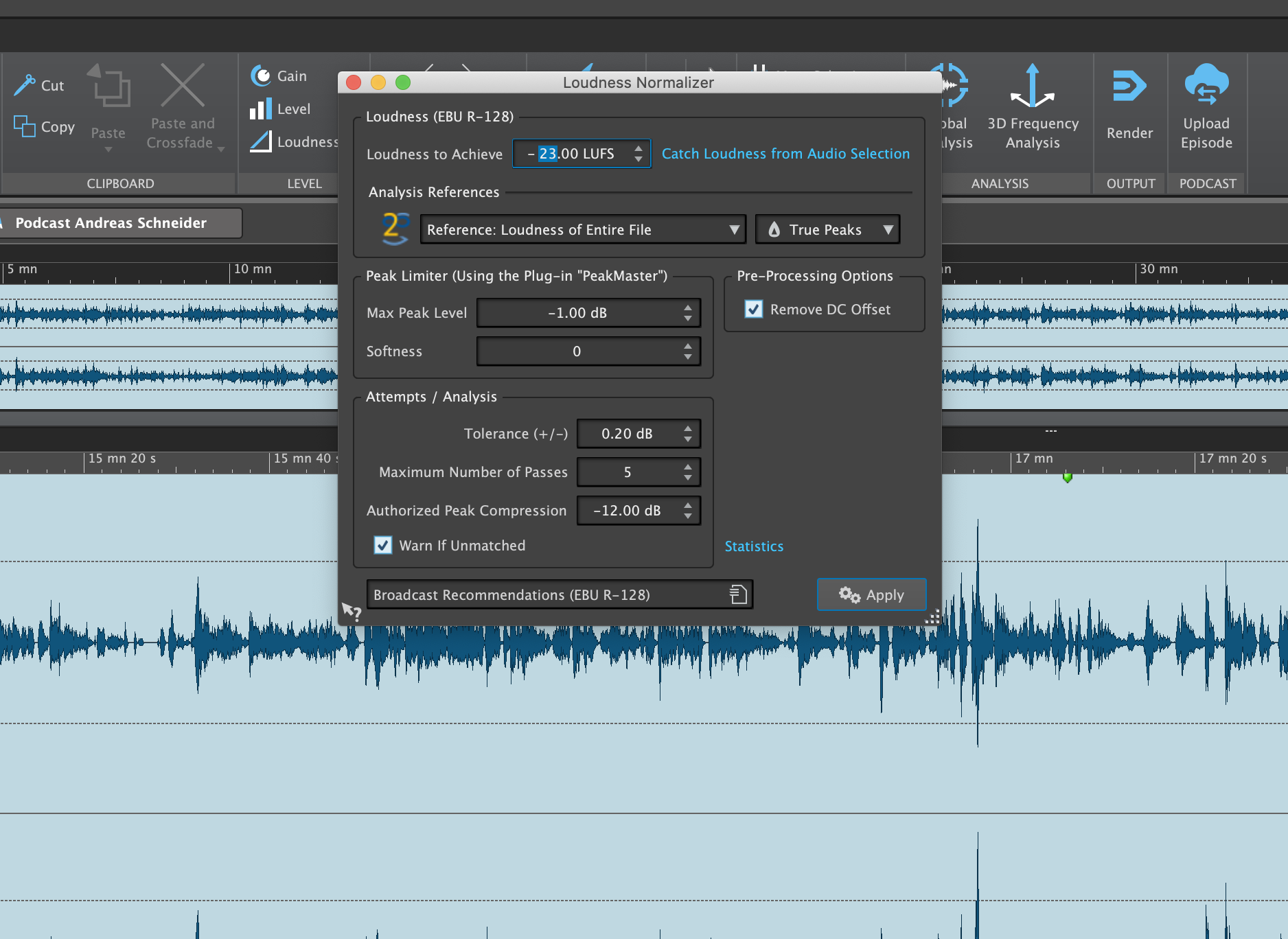Toggle Warn If Unmatched checkbox
The image size is (1288, 939).
(x=383, y=546)
